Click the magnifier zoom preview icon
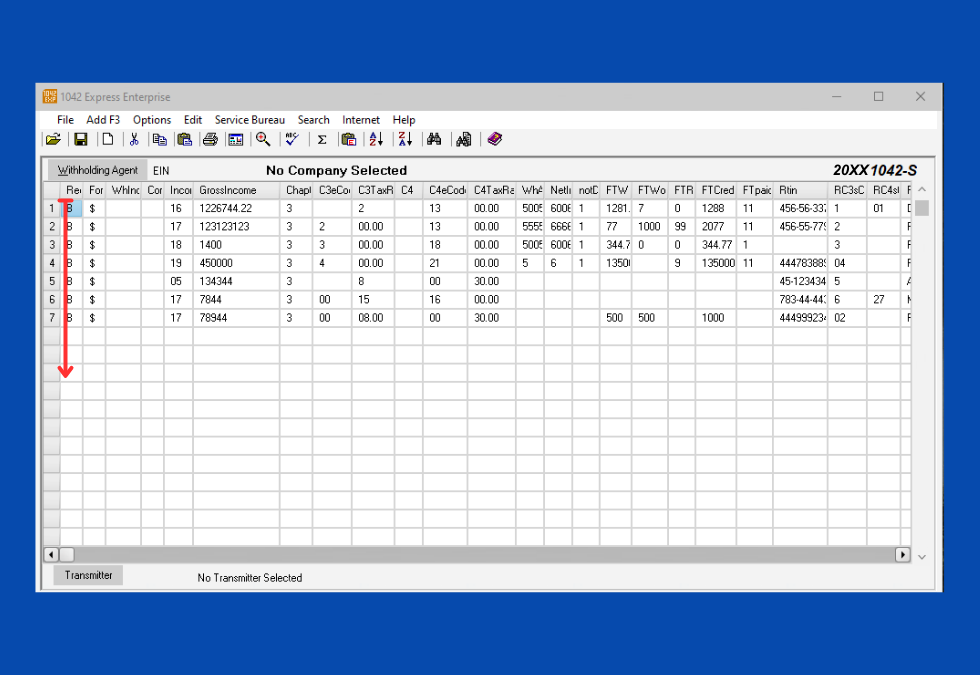Image resolution: width=980 pixels, height=675 pixels. click(x=263, y=140)
